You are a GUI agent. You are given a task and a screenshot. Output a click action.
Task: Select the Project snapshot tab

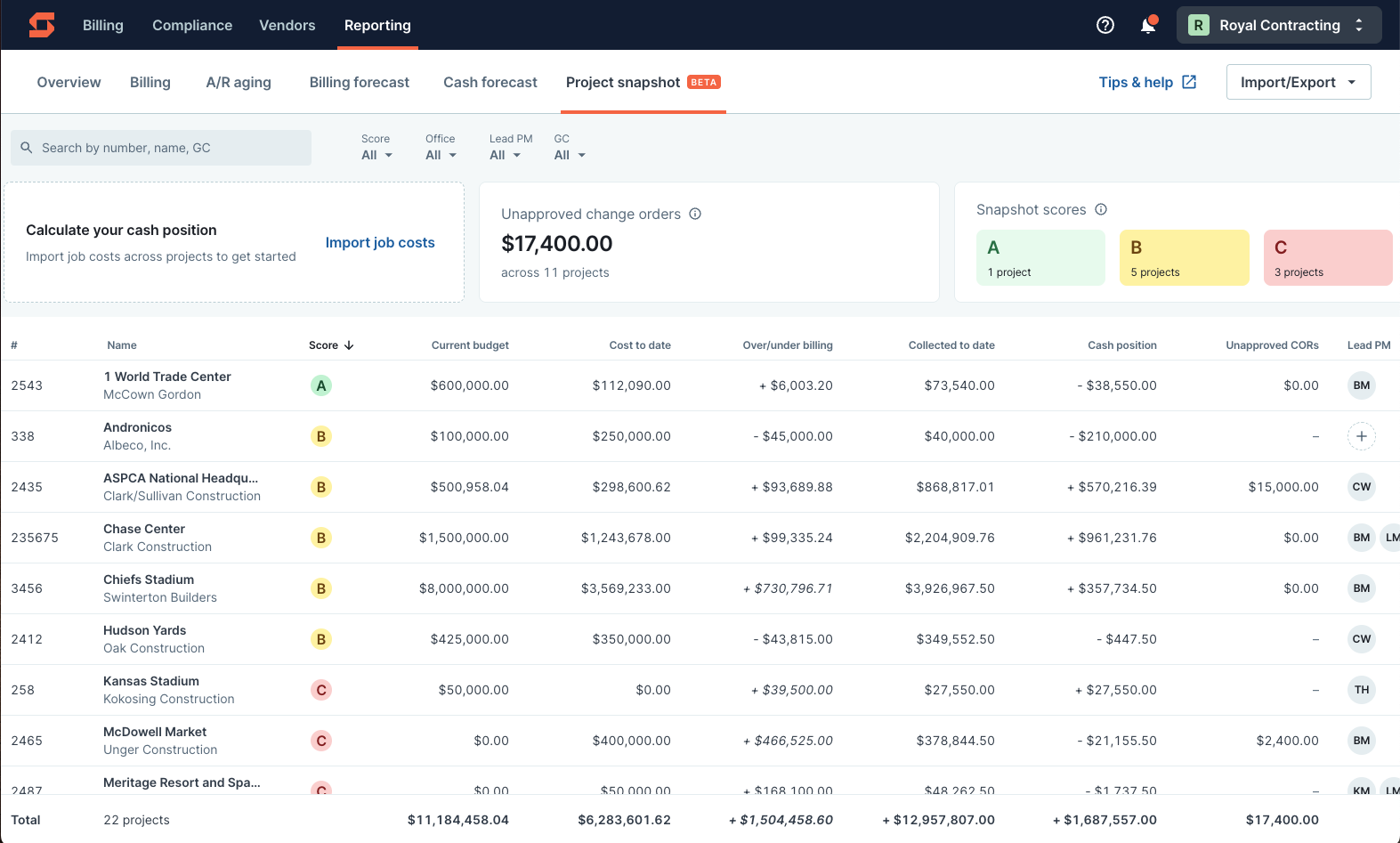[643, 82]
